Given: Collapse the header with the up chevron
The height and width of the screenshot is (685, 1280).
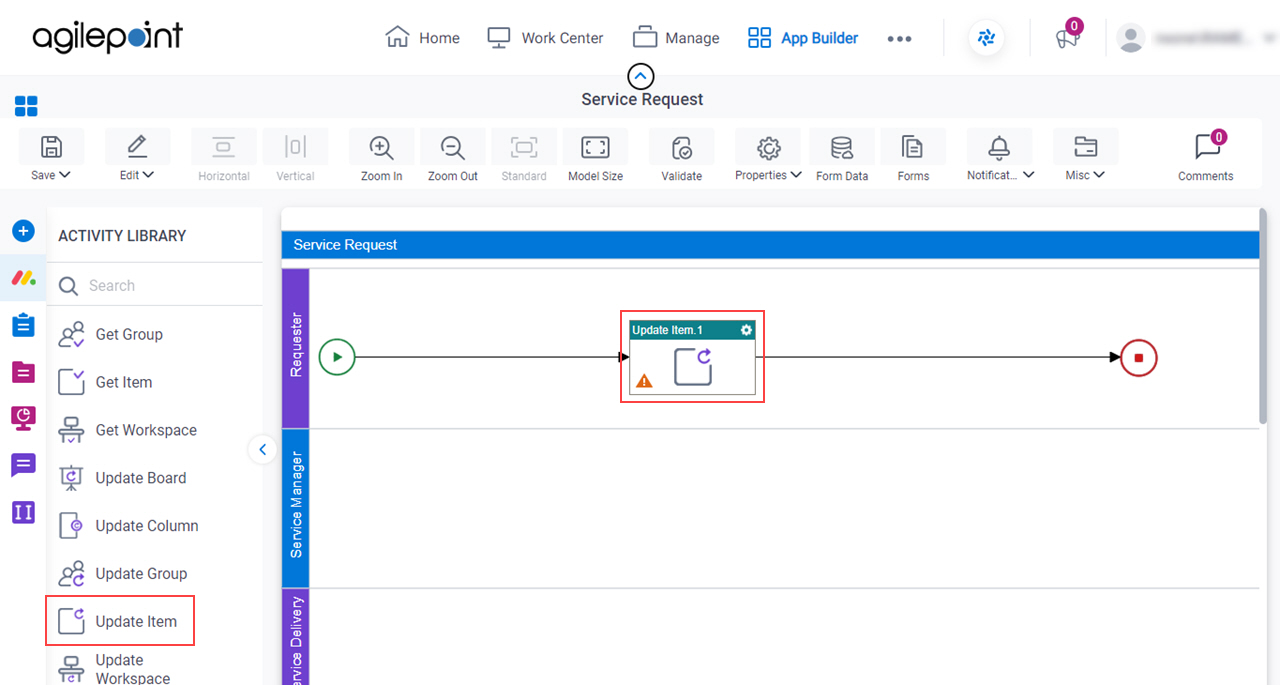Looking at the screenshot, I should [x=640, y=76].
